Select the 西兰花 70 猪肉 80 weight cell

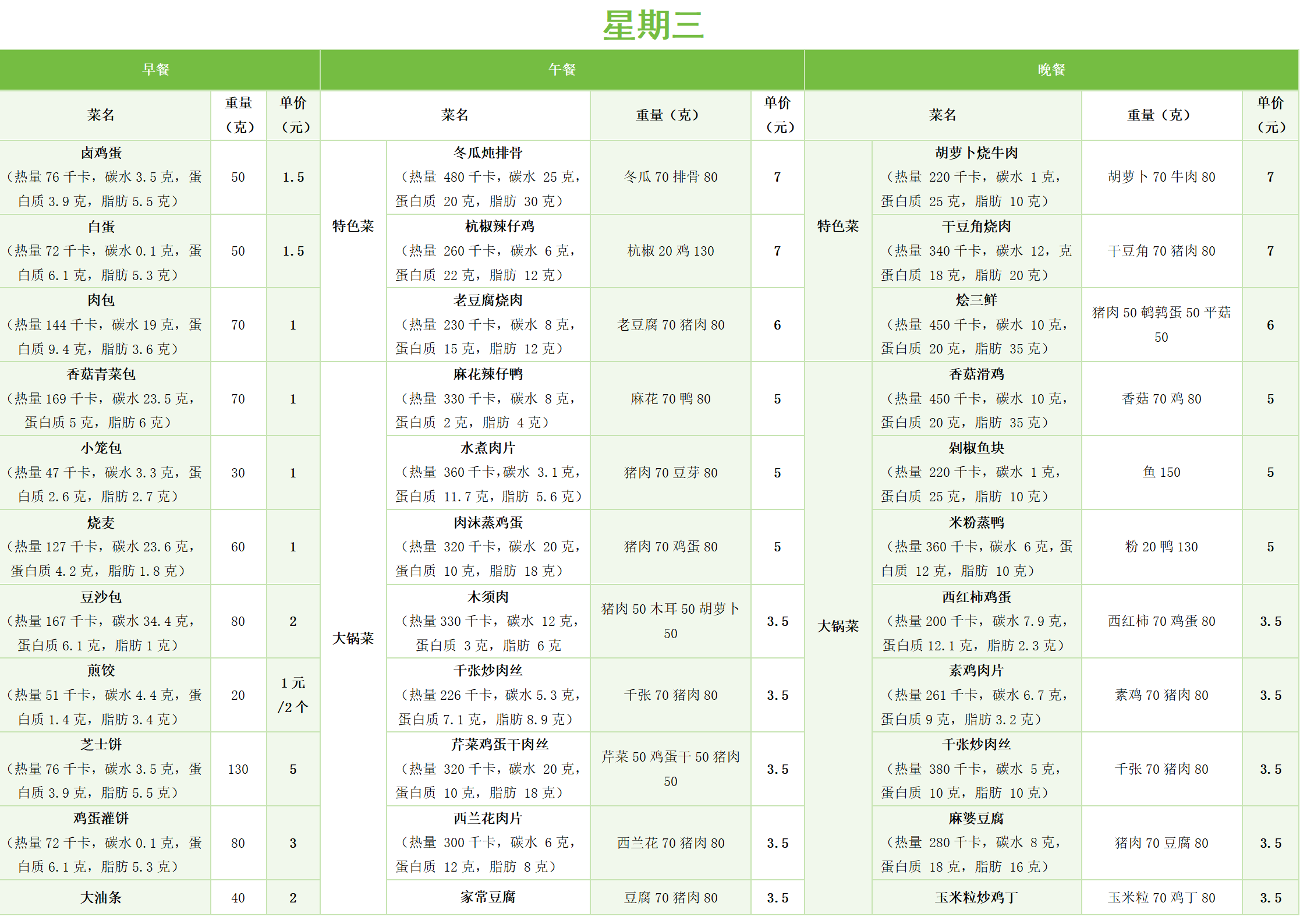[x=671, y=842]
